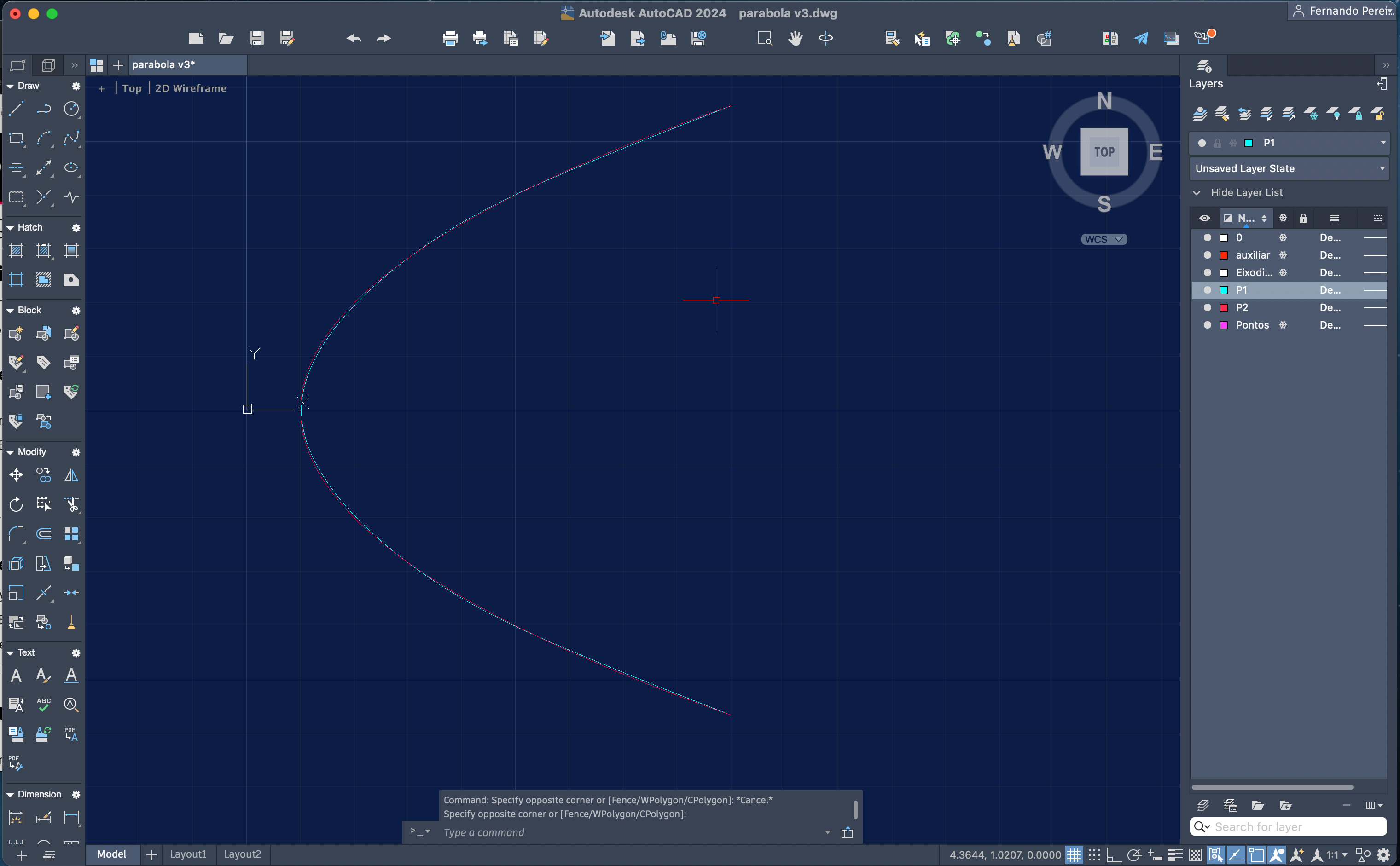Switch to Layout2 tab
The width and height of the screenshot is (1400, 866).
coord(243,854)
